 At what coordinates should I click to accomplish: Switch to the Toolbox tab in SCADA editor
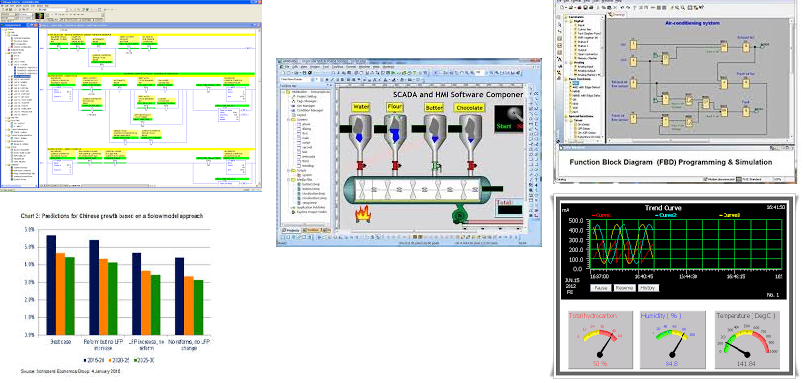311,231
